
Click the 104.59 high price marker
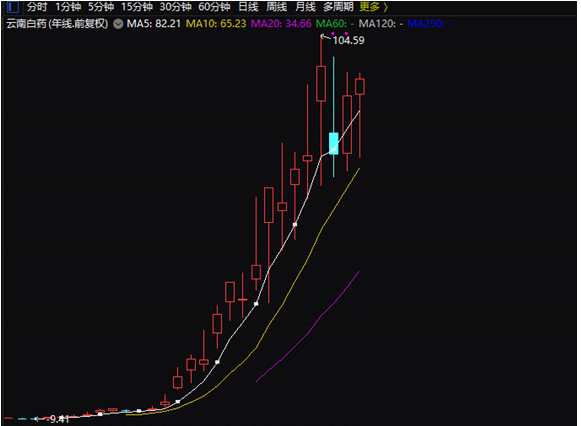pos(348,40)
